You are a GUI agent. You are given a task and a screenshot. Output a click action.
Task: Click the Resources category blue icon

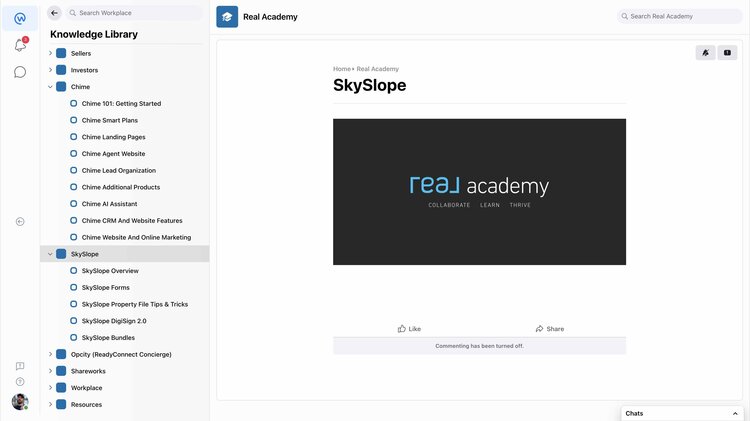[61, 405]
